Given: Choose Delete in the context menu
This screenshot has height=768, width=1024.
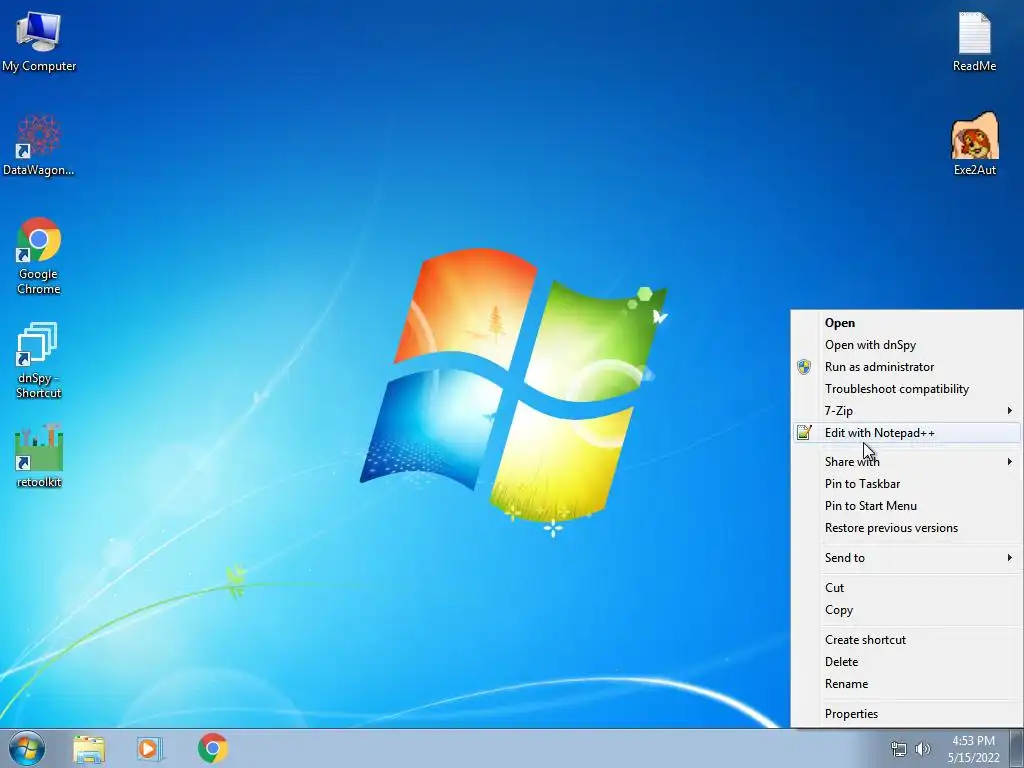Looking at the screenshot, I should coord(906,662).
